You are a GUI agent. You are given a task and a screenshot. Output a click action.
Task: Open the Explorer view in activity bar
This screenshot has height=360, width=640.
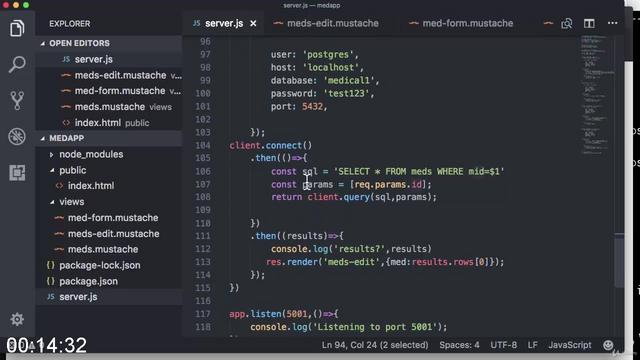click(17, 29)
